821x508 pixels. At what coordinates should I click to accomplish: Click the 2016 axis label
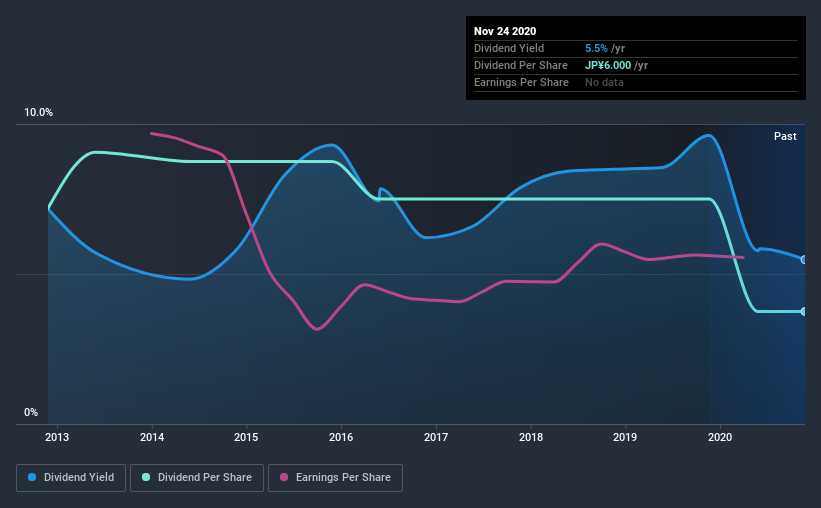point(341,437)
